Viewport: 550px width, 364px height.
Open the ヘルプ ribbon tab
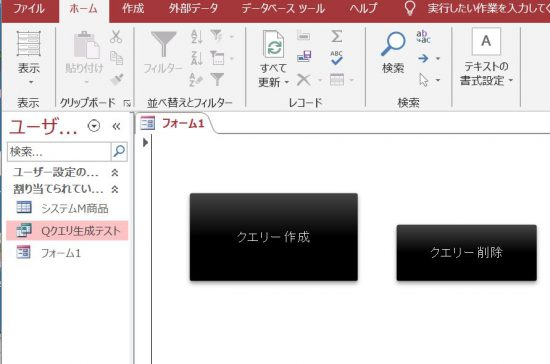(363, 8)
